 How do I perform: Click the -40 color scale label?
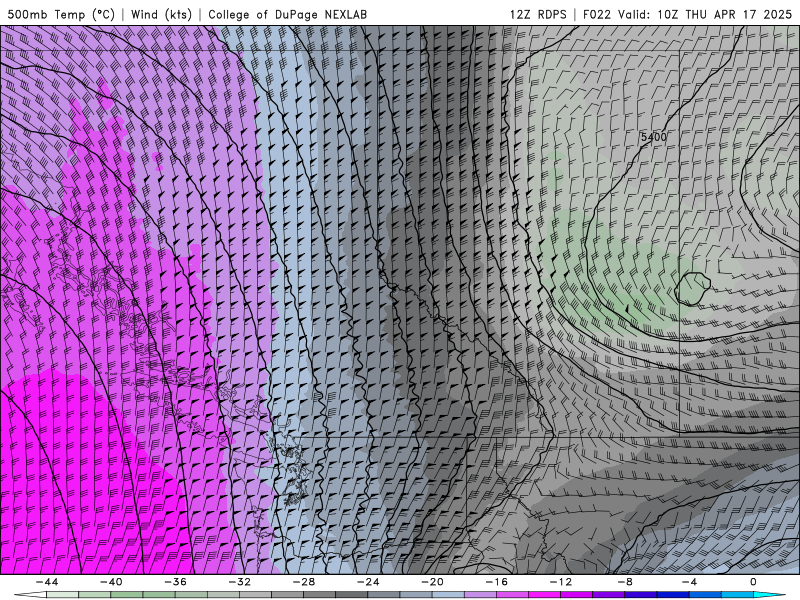pyautogui.click(x=111, y=582)
